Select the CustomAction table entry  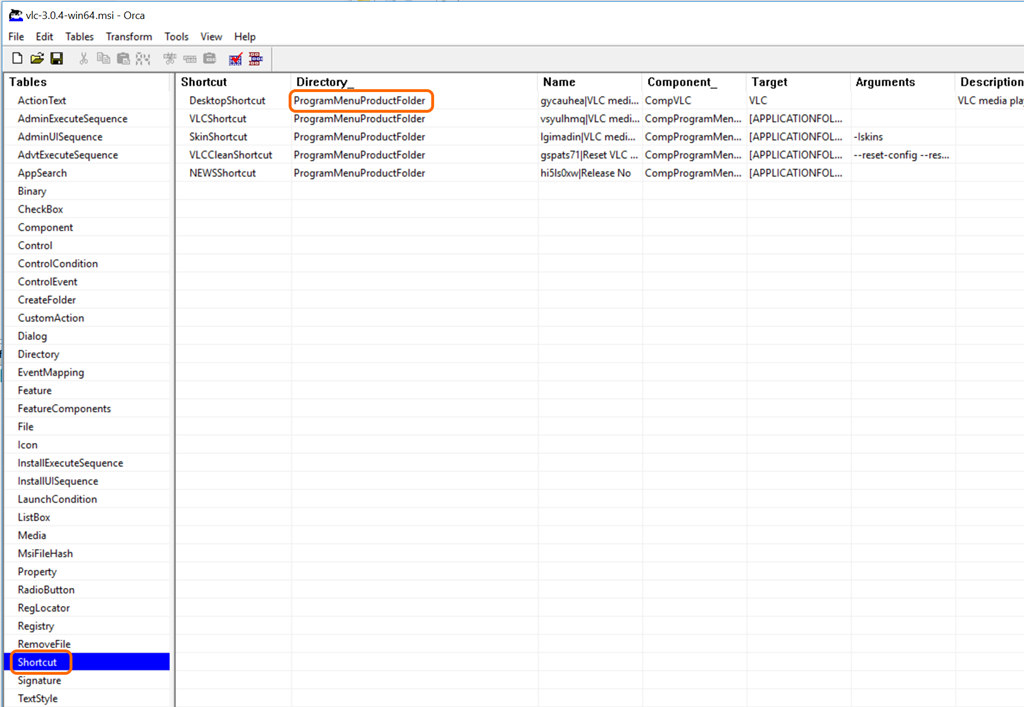click(51, 318)
